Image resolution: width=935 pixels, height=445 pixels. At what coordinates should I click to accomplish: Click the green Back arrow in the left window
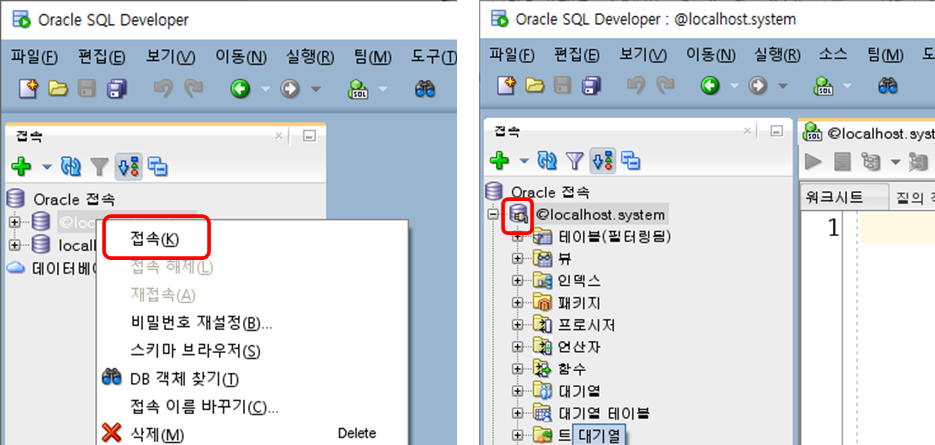240,89
